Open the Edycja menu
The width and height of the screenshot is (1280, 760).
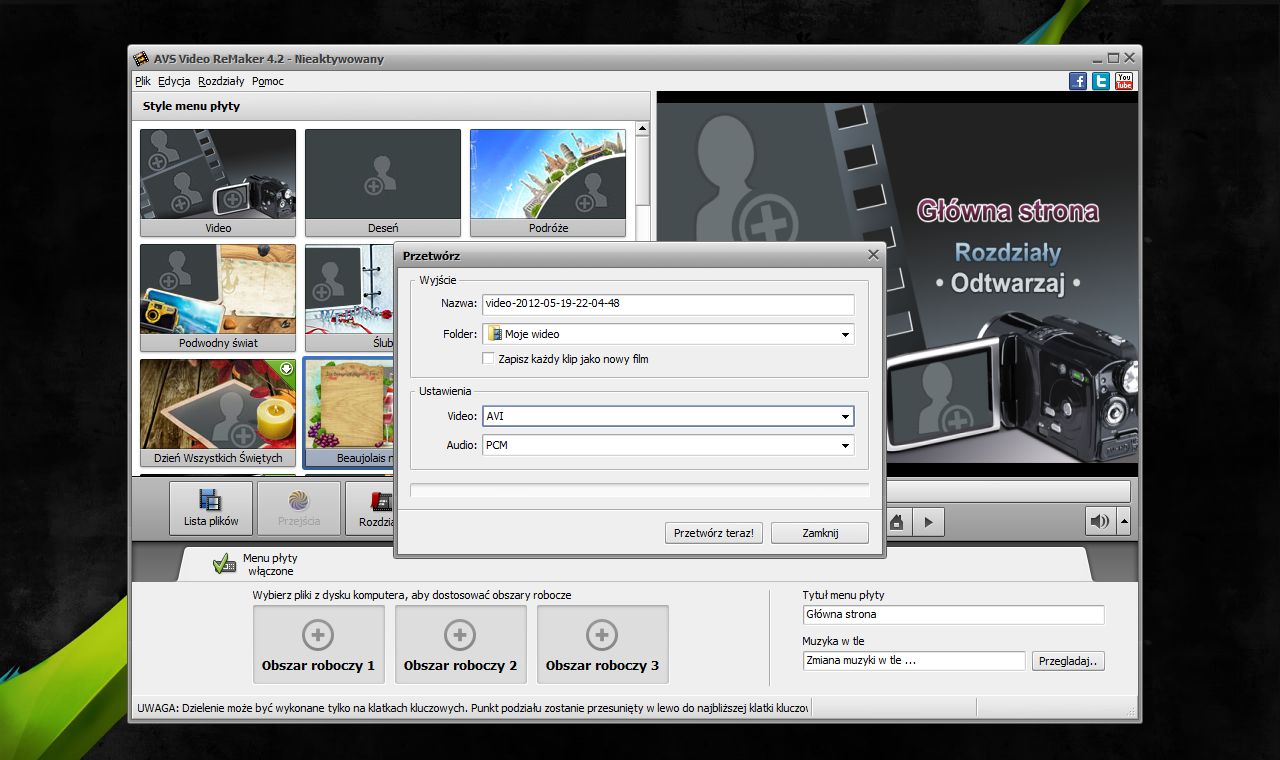point(174,81)
